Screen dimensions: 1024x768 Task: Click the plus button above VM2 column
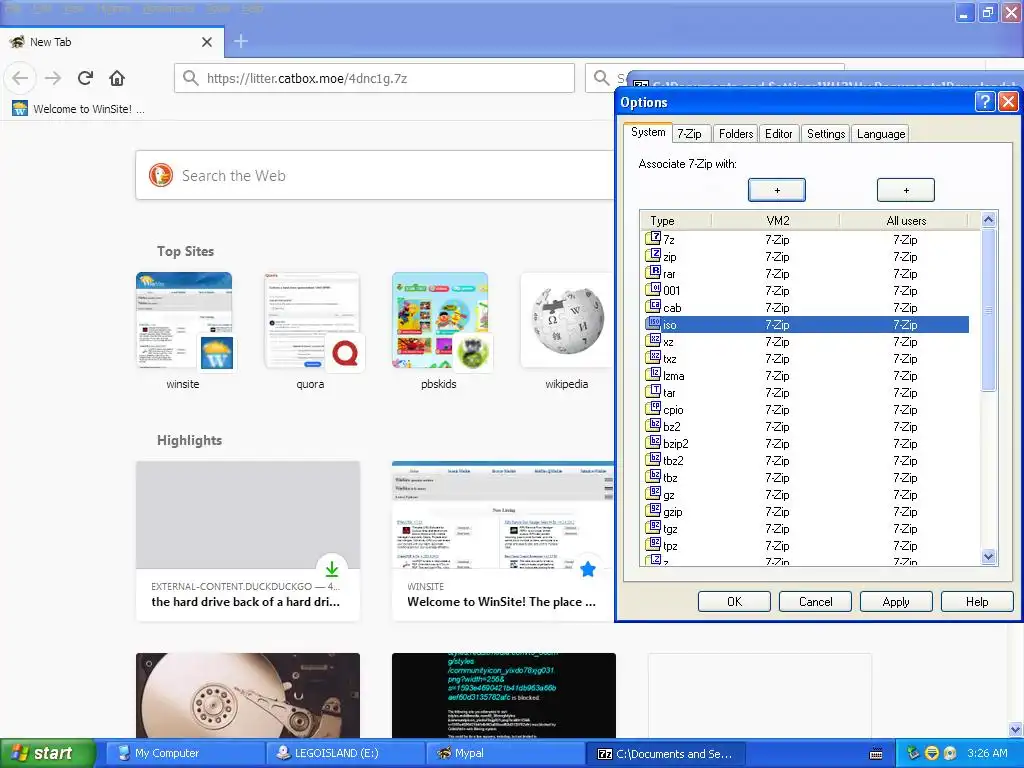click(776, 190)
